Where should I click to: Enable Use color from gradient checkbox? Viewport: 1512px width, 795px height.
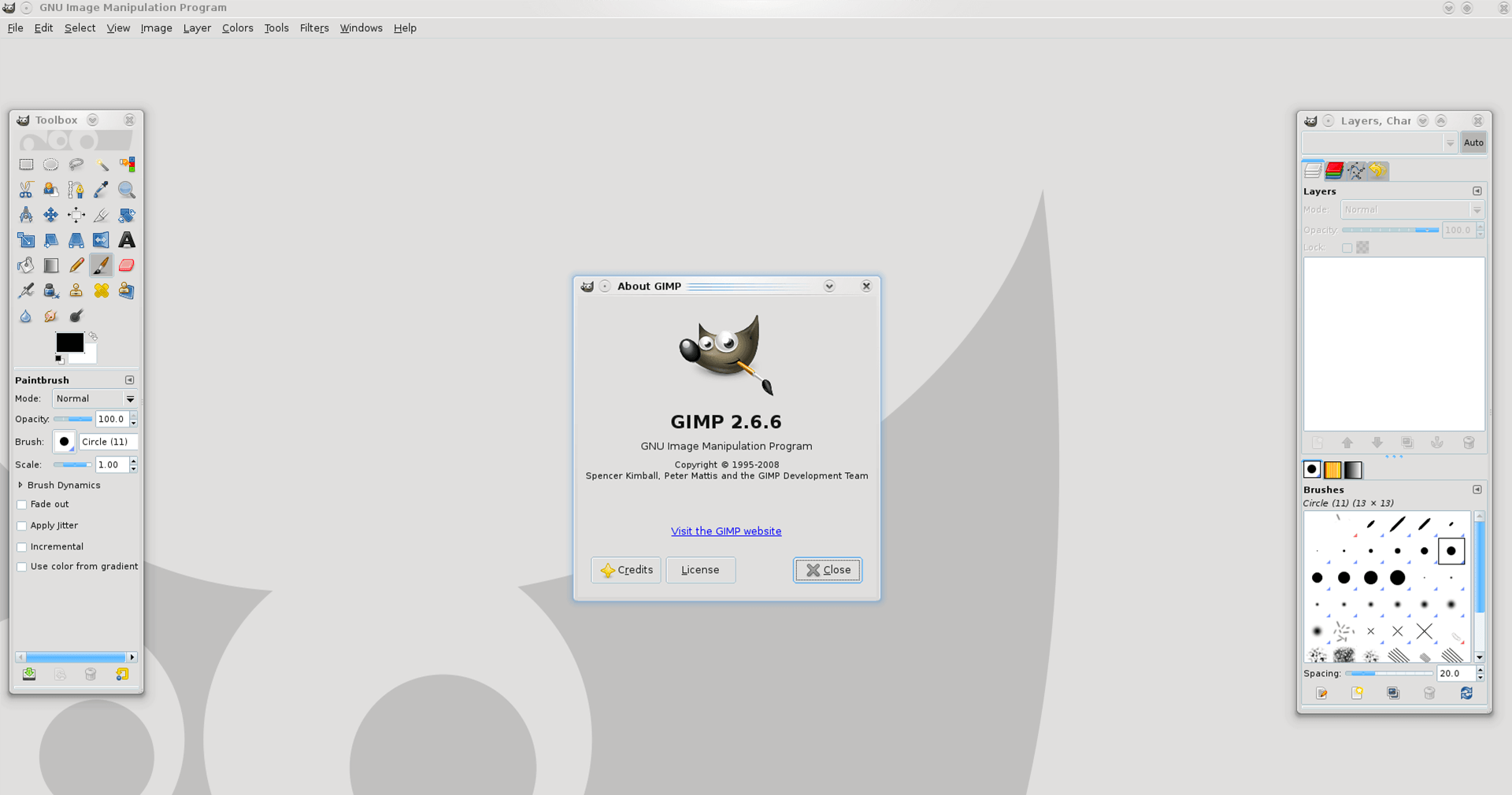coord(22,567)
